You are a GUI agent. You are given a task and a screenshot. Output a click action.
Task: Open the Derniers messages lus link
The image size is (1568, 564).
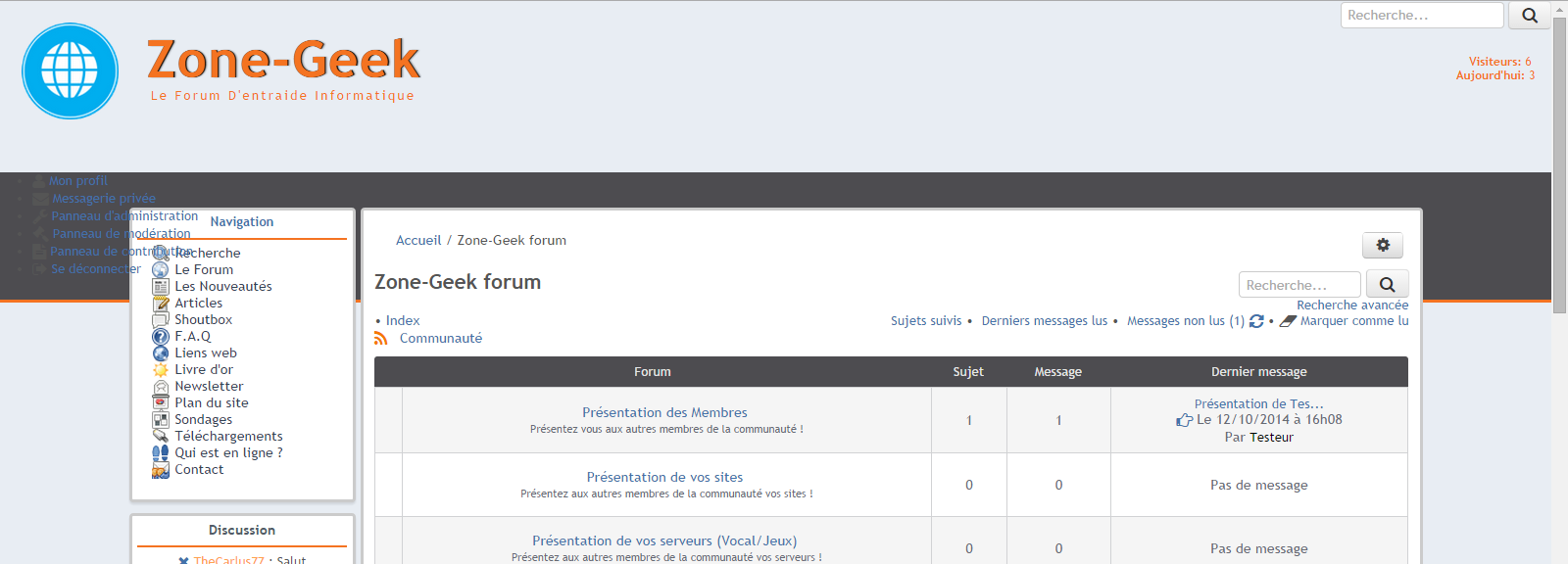point(1044,321)
